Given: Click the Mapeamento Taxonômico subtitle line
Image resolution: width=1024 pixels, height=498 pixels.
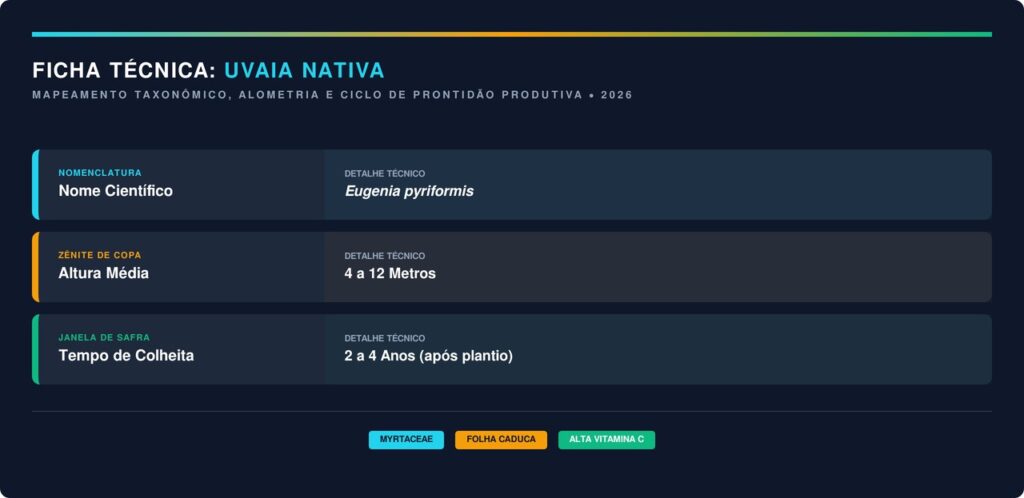Looking at the screenshot, I should point(332,95).
